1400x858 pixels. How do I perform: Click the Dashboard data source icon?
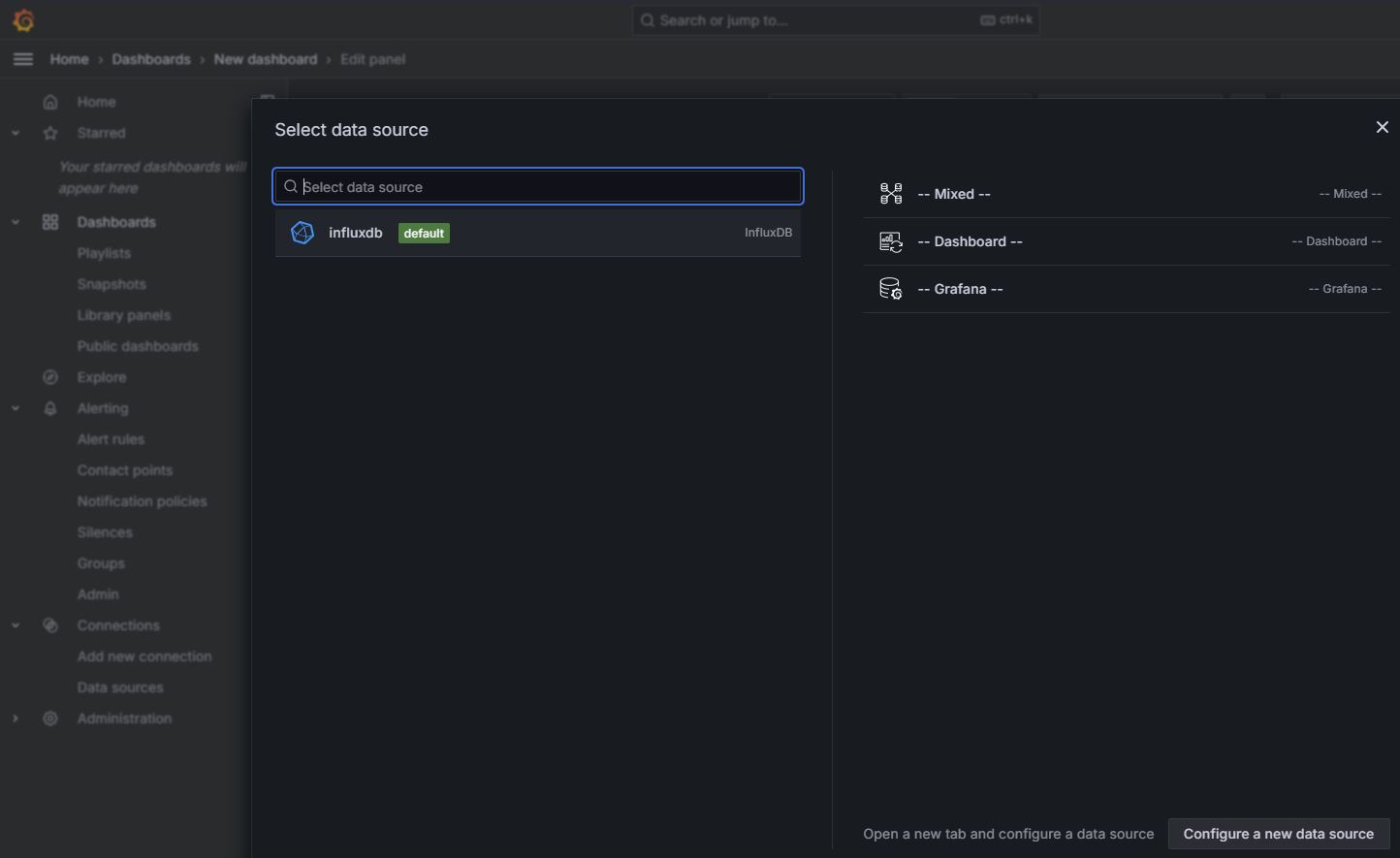pos(890,241)
